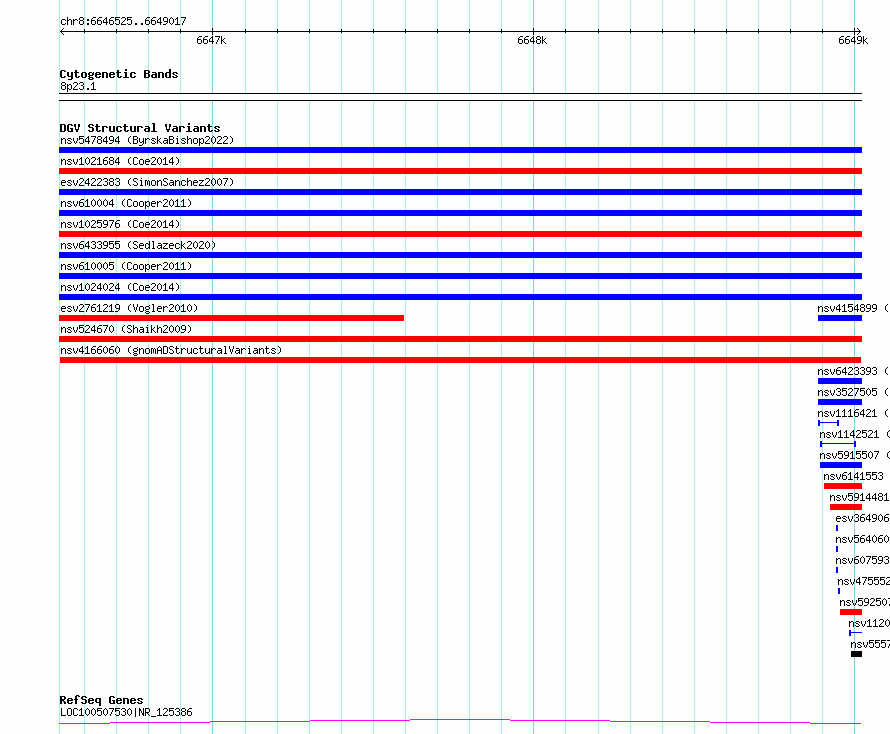Click the thin blue span under nsv1116421
The width and height of the screenshot is (890, 734).
(x=828, y=423)
